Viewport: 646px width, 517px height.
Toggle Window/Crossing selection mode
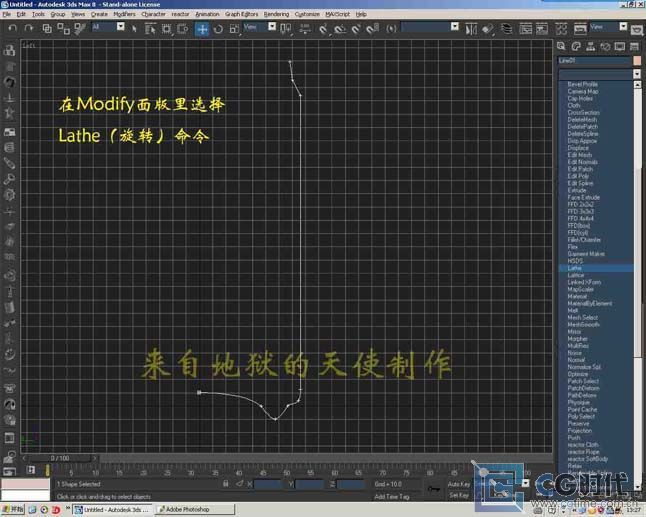tap(183, 28)
